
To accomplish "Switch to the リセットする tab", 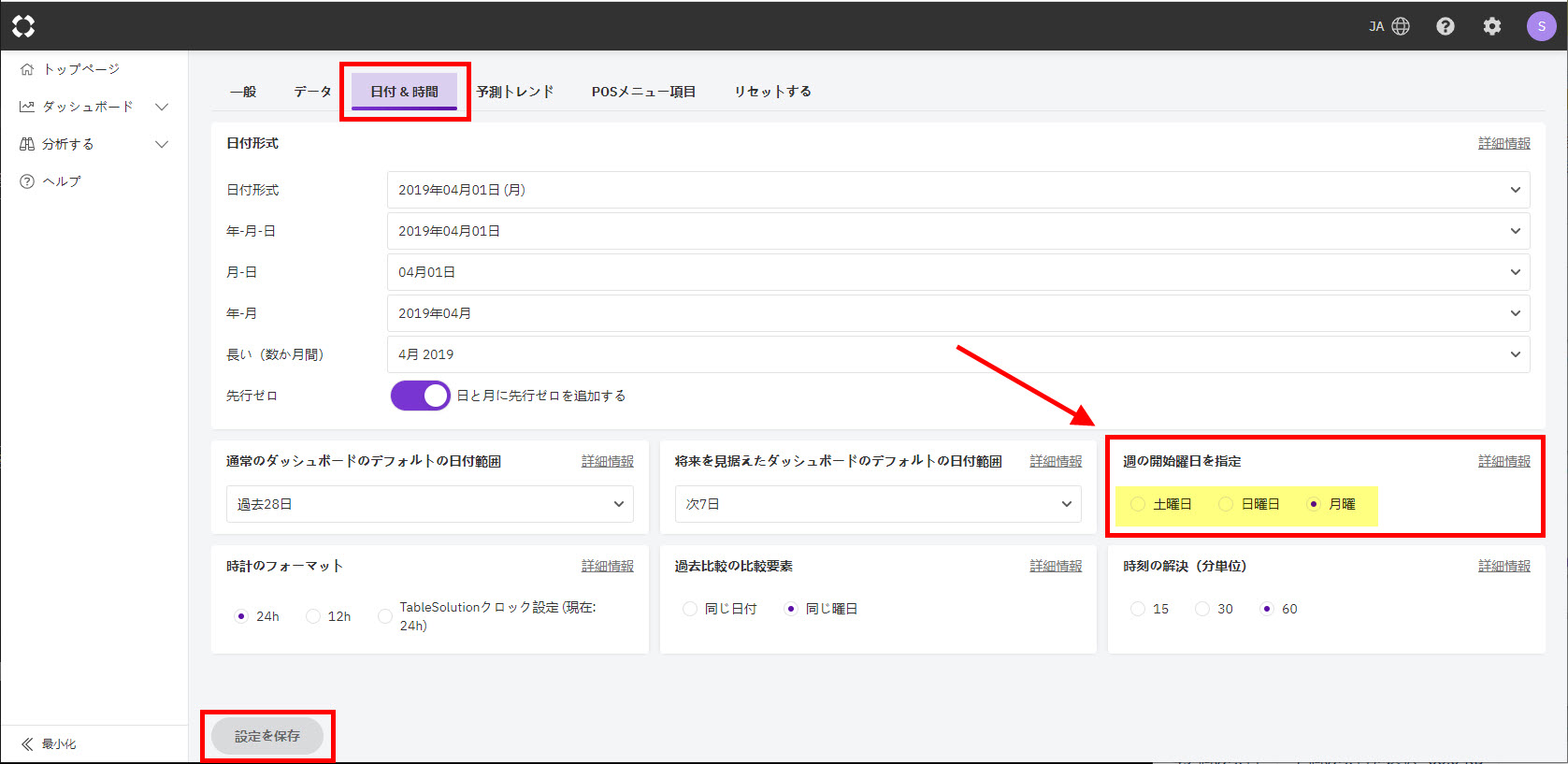I will point(772,92).
